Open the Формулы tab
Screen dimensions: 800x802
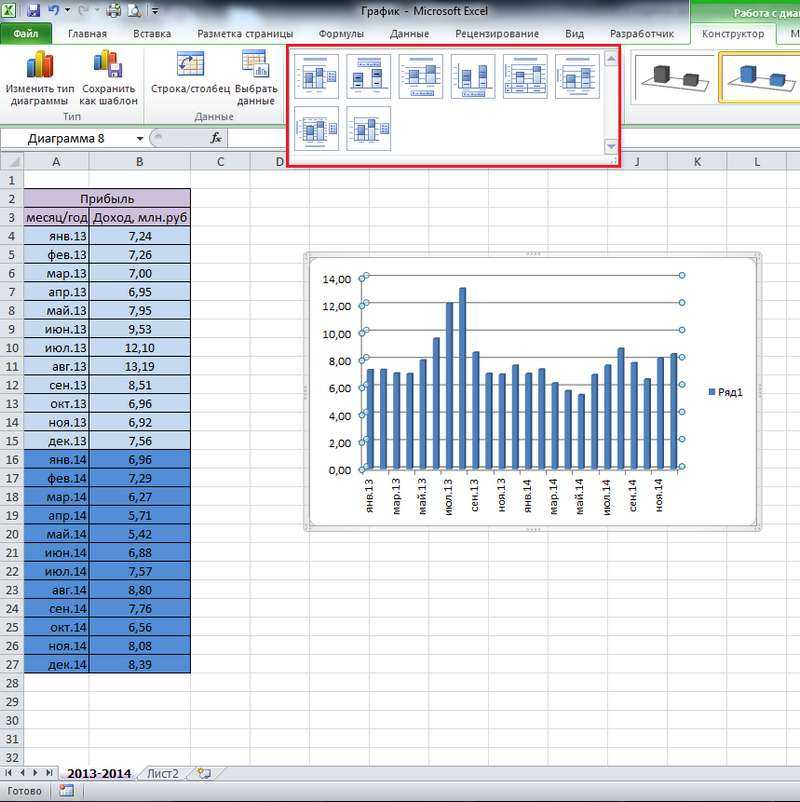click(341, 34)
